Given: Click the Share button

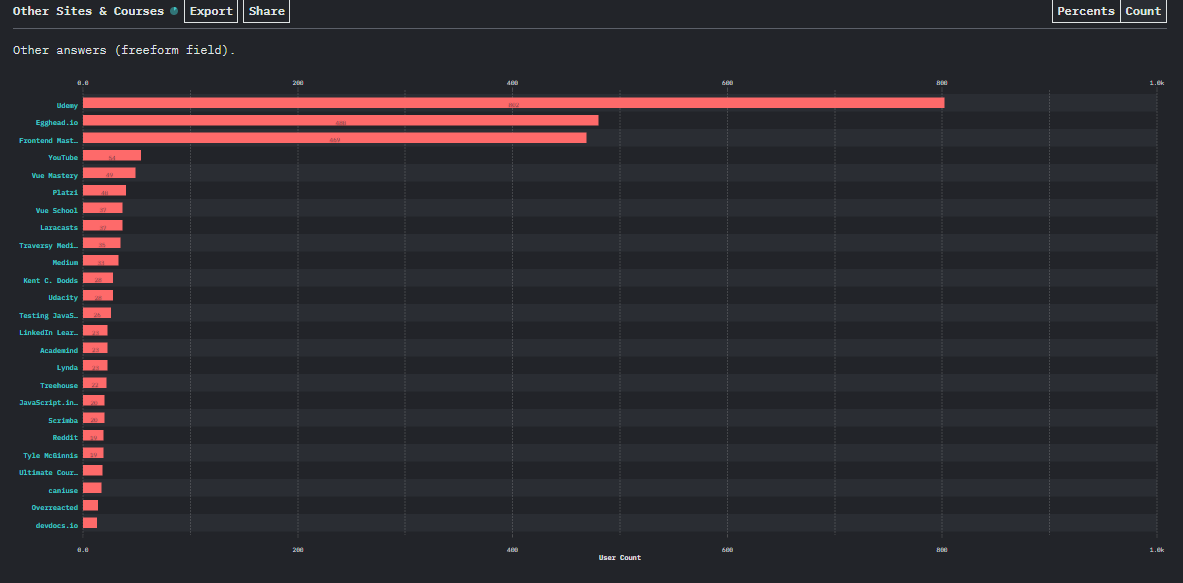Looking at the screenshot, I should [x=266, y=11].
